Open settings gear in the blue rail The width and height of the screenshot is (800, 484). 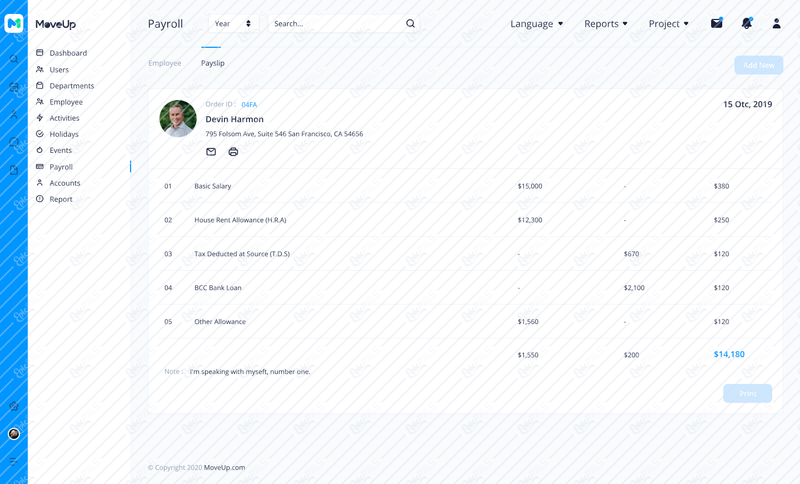tap(14, 406)
